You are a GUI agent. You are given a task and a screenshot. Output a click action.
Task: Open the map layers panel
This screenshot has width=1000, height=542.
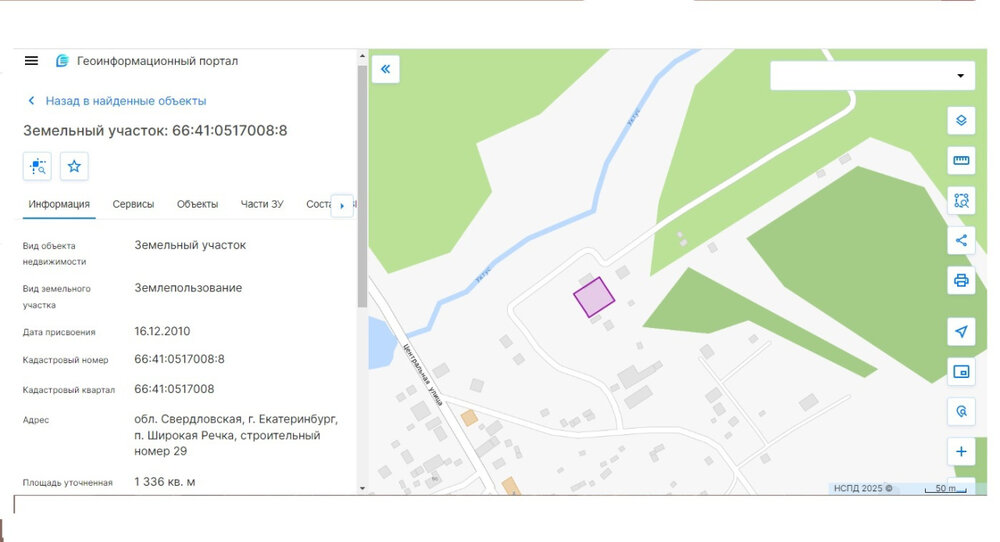pyautogui.click(x=961, y=120)
